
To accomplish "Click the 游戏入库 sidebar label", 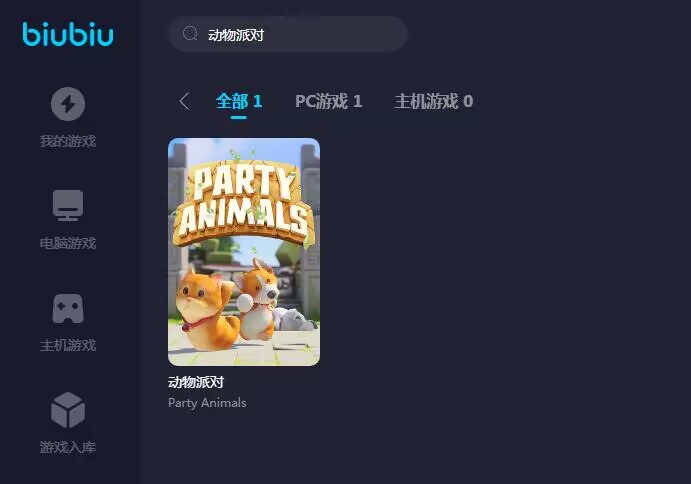I will (x=68, y=447).
